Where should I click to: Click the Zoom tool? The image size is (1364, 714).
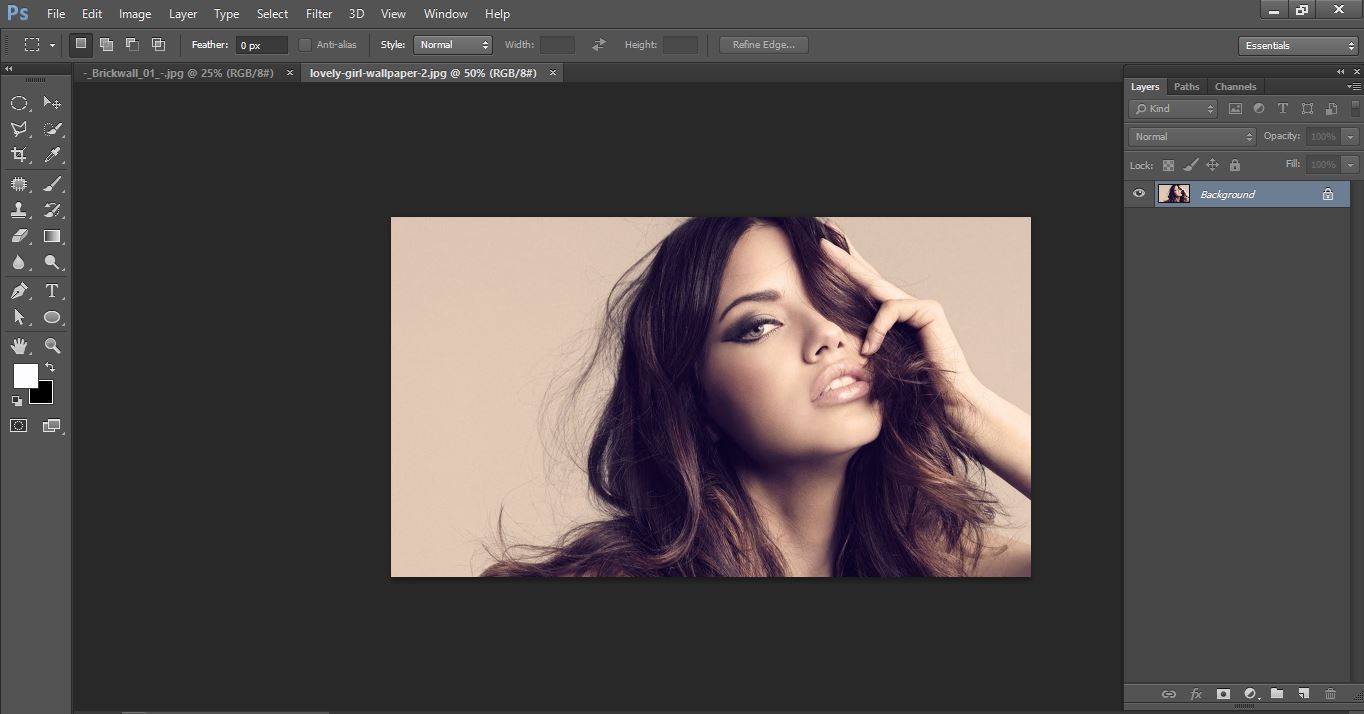pyautogui.click(x=52, y=346)
